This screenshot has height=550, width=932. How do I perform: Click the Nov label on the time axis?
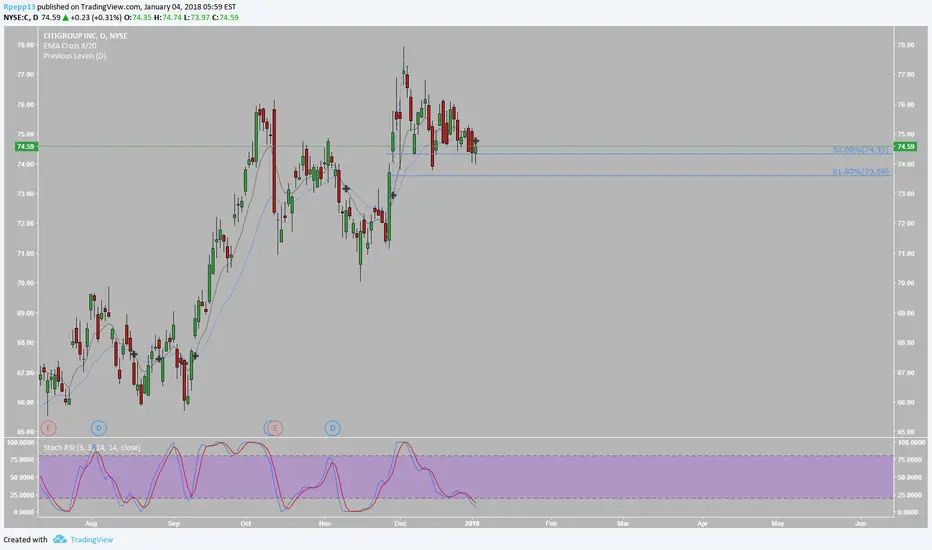click(x=325, y=524)
